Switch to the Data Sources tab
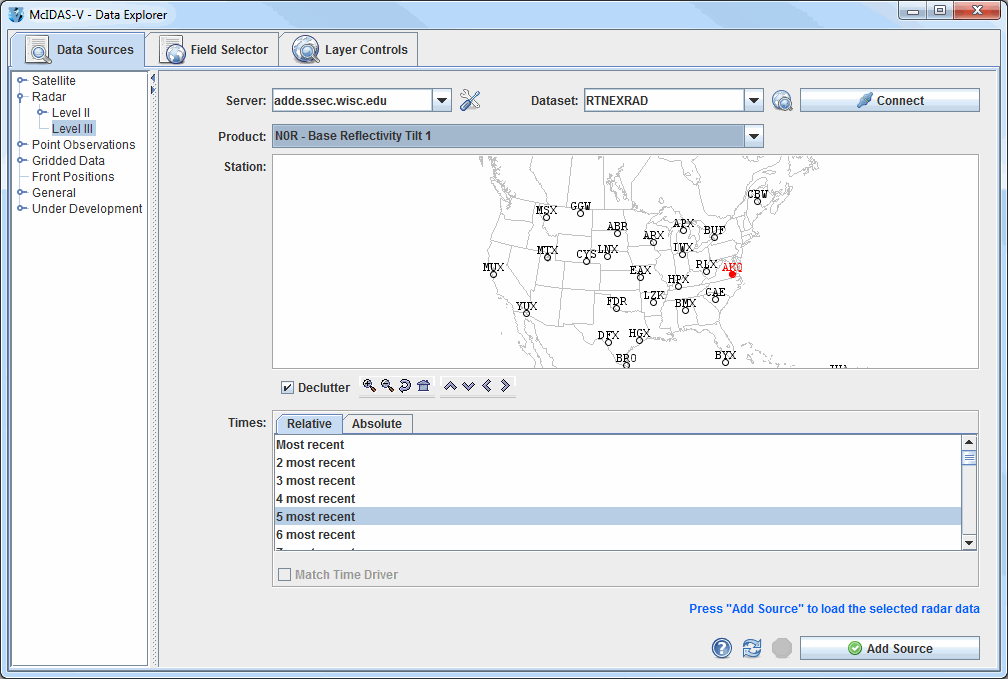1008x679 pixels. click(79, 50)
